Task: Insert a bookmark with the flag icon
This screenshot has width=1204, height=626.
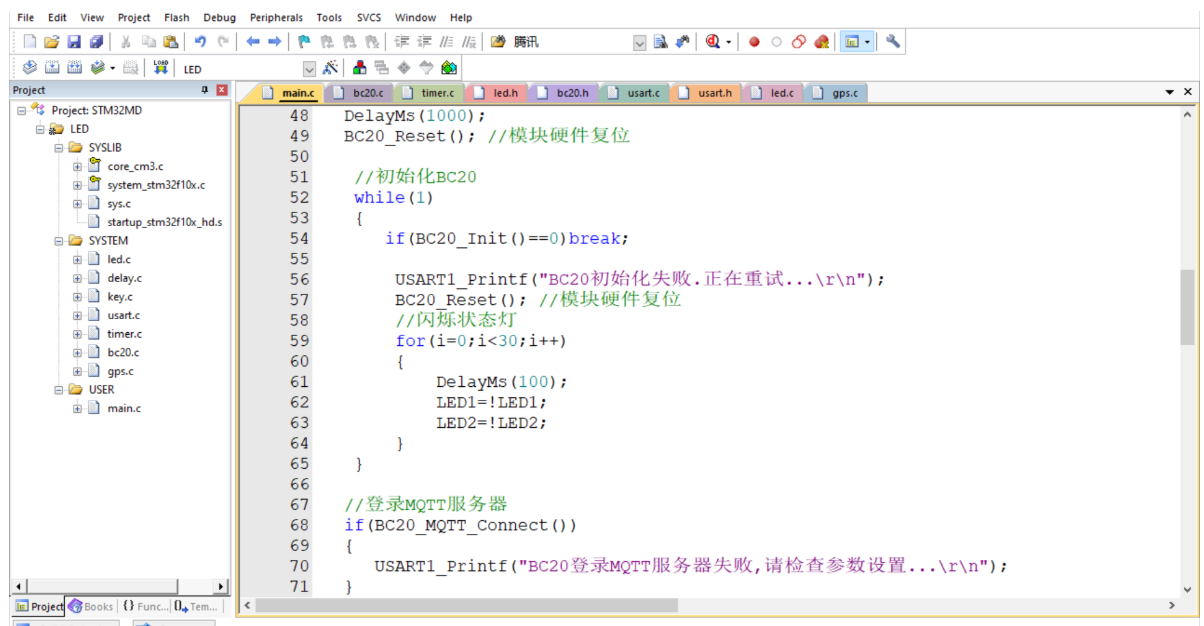Action: click(305, 42)
